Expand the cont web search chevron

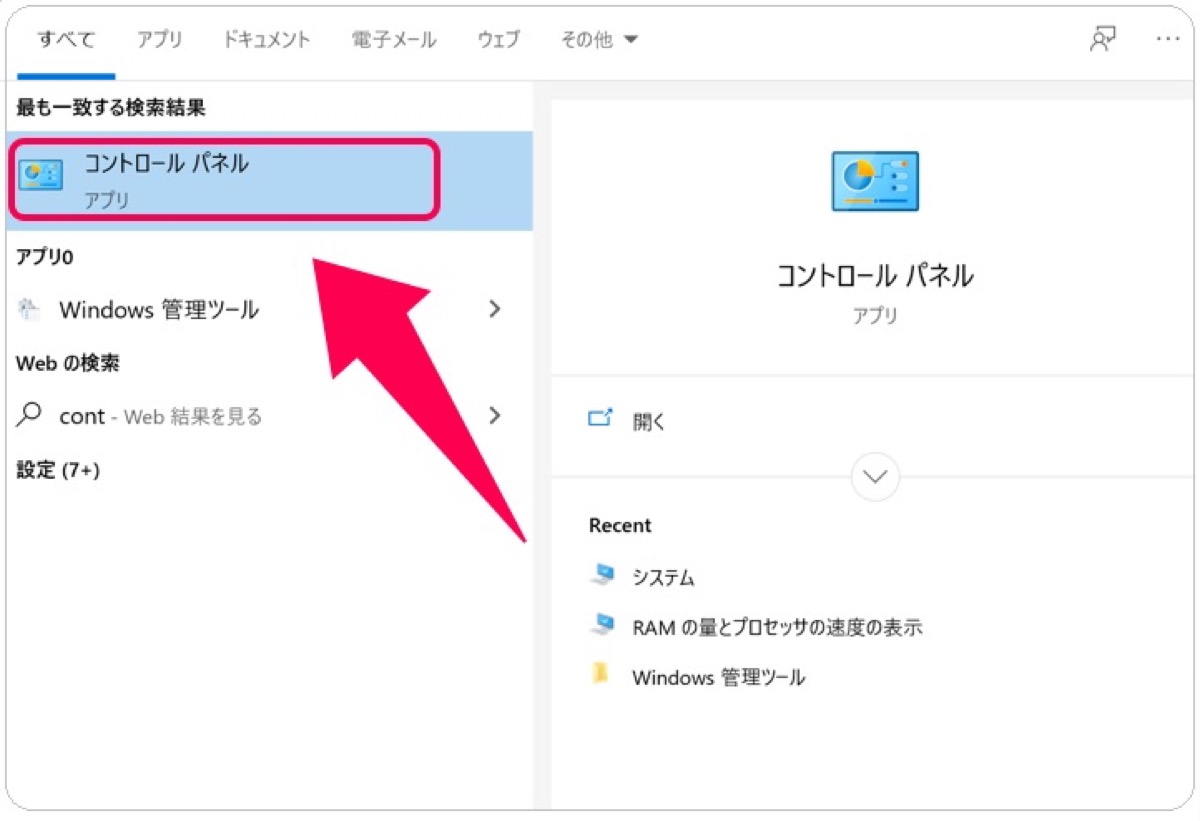coord(494,416)
